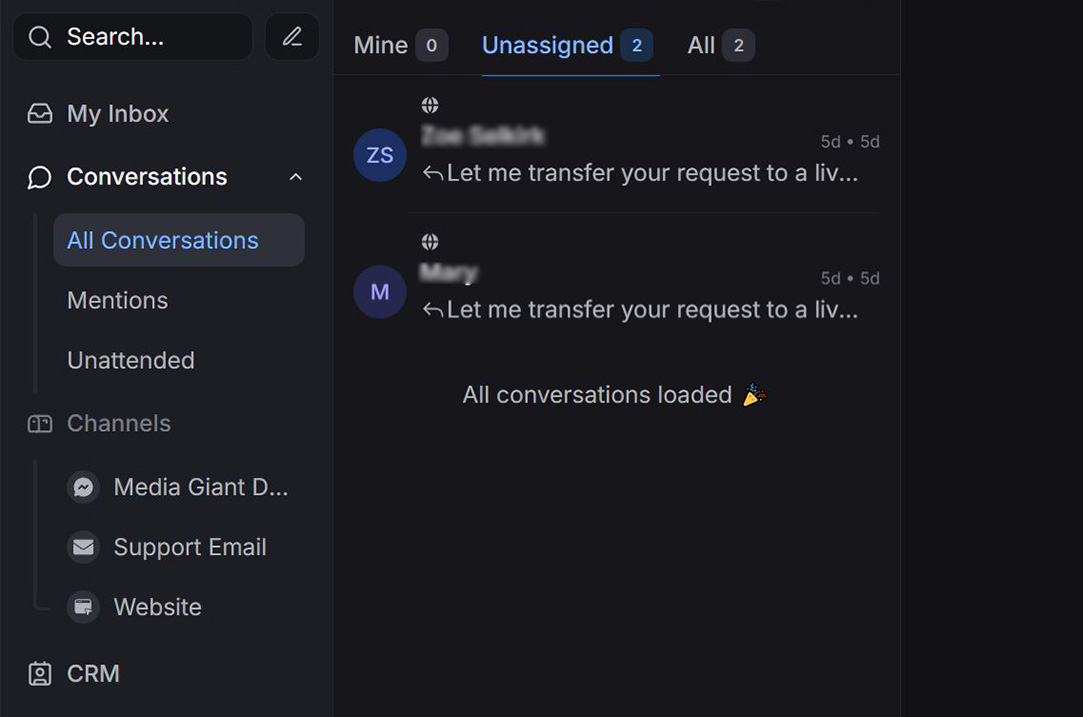Click the compose new conversation pencil icon

coord(292,37)
